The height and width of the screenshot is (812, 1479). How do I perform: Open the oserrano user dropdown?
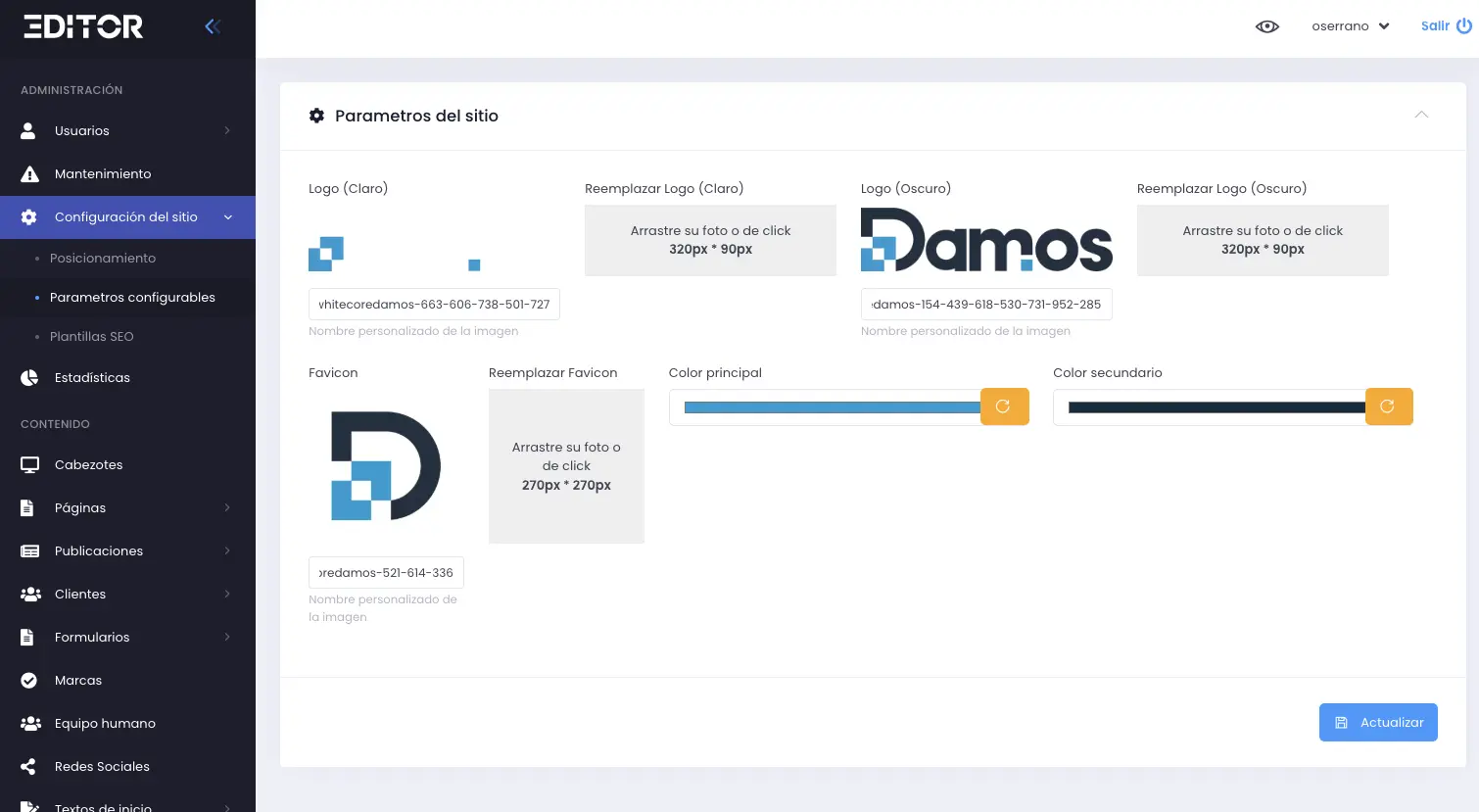click(x=1351, y=26)
